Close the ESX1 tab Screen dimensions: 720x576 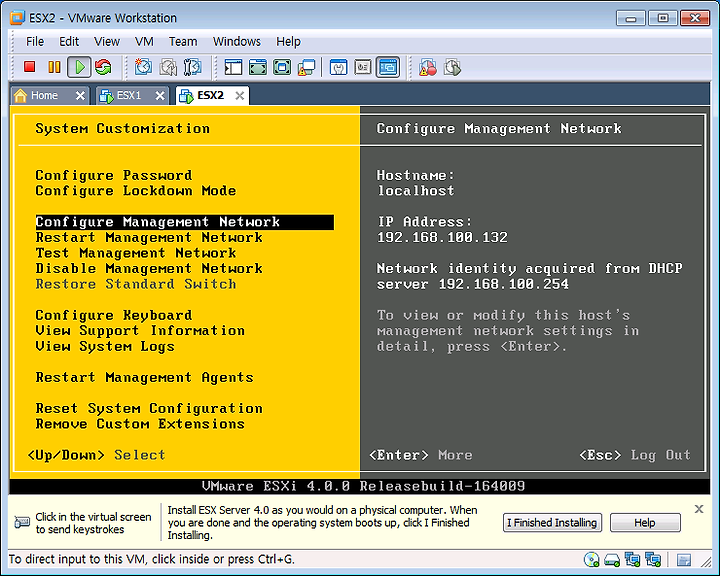(x=160, y=96)
